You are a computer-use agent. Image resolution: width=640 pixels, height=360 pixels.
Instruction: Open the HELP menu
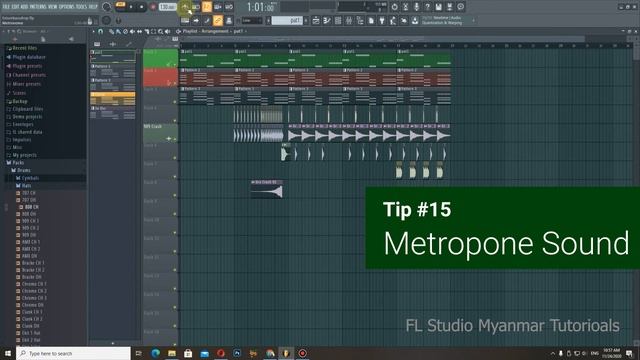(93, 7)
